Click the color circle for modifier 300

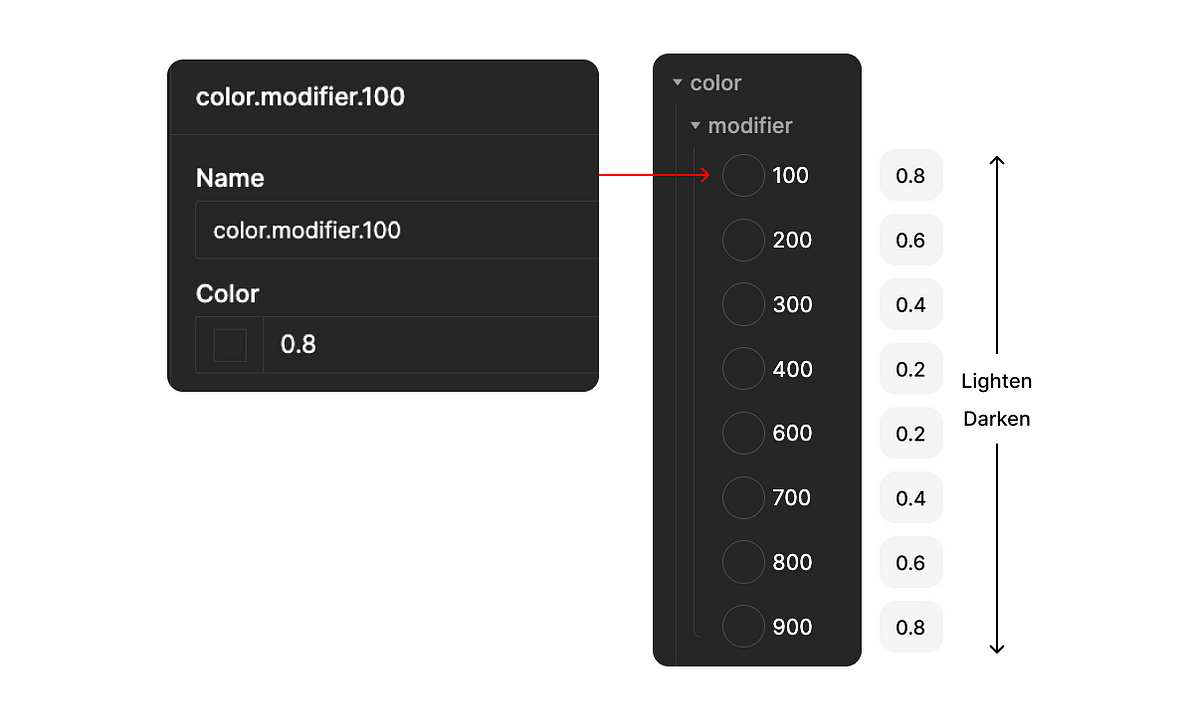click(x=743, y=304)
